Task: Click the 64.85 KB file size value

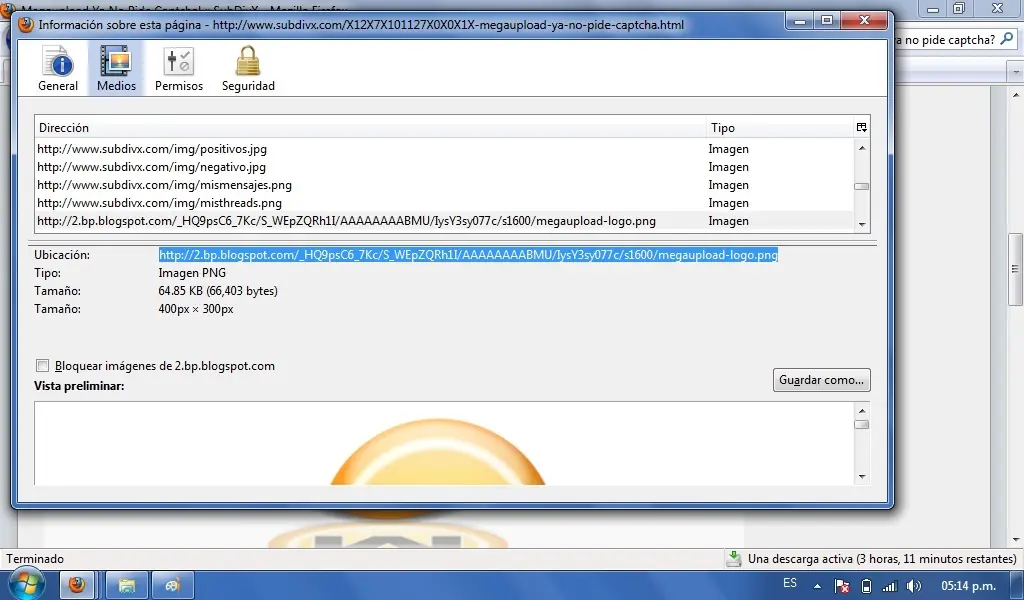Action: point(218,291)
